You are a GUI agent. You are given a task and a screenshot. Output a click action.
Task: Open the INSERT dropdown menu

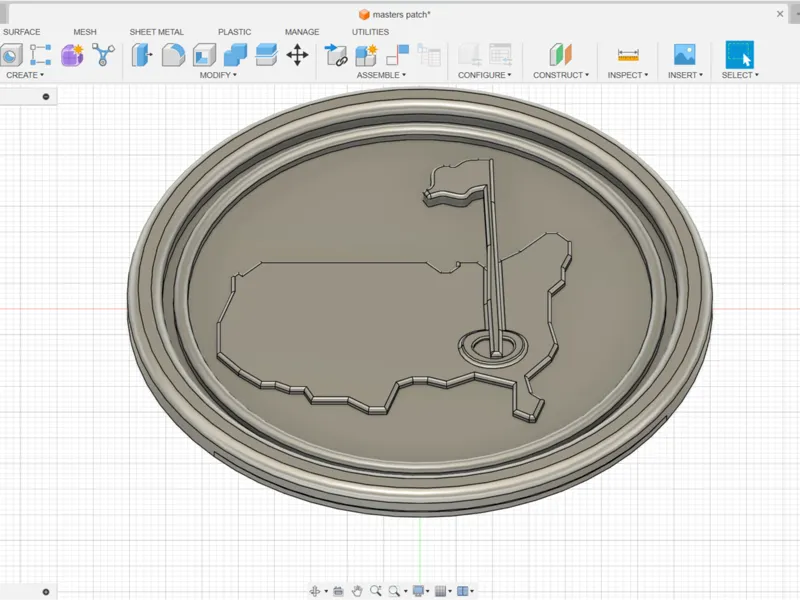point(685,75)
